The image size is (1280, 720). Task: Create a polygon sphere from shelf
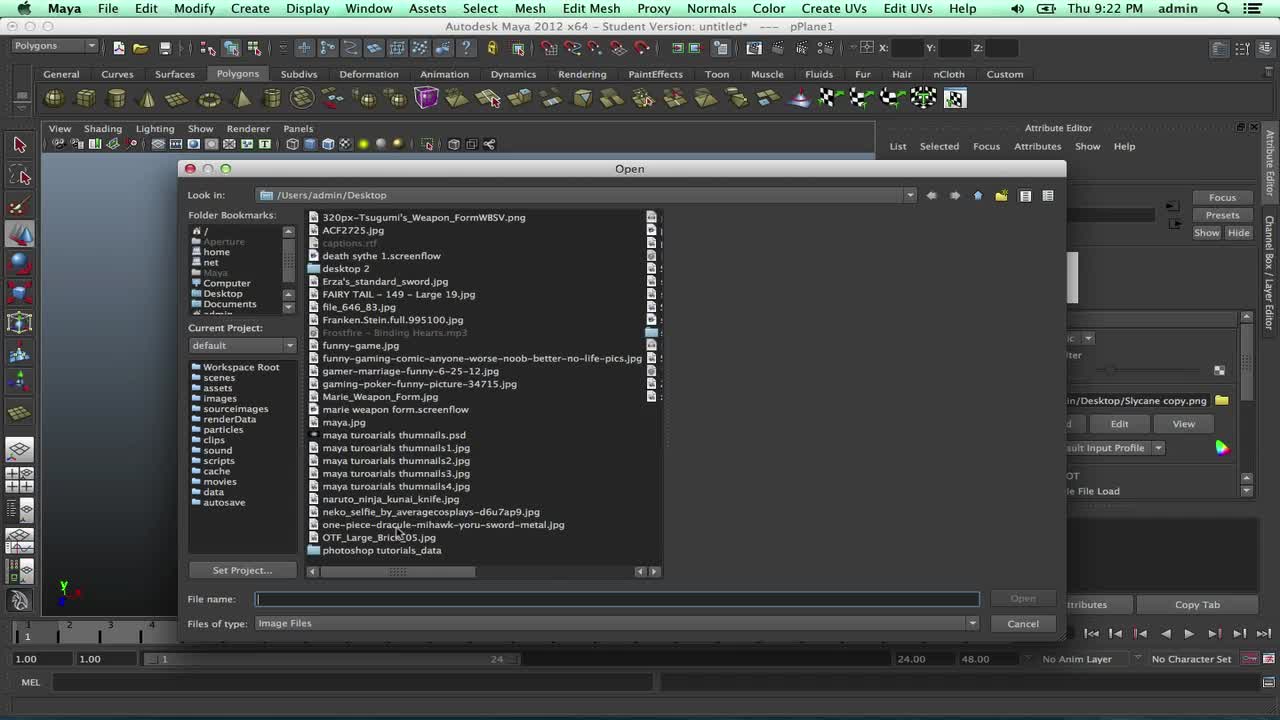click(55, 98)
